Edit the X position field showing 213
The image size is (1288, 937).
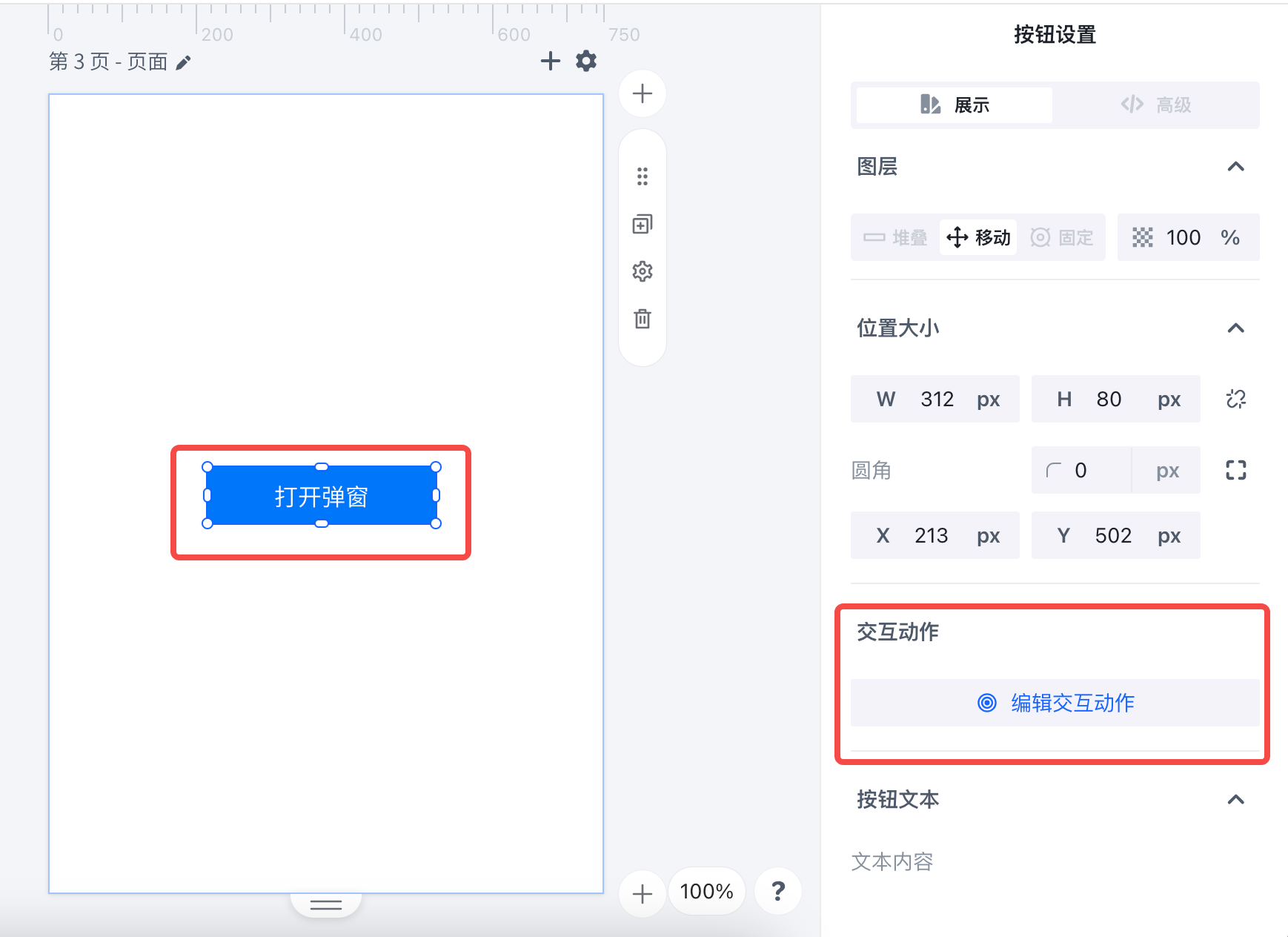(x=935, y=535)
